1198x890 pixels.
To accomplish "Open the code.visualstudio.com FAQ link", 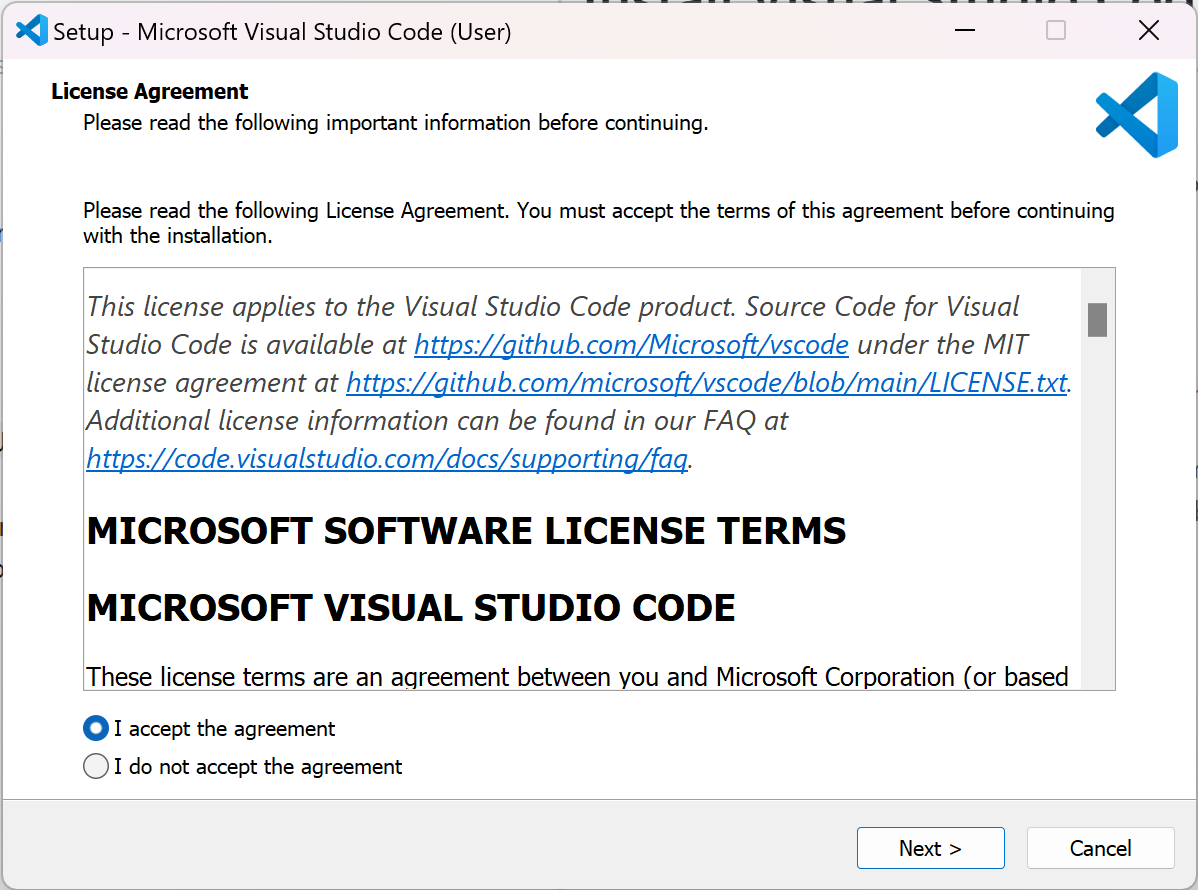I will (385, 459).
